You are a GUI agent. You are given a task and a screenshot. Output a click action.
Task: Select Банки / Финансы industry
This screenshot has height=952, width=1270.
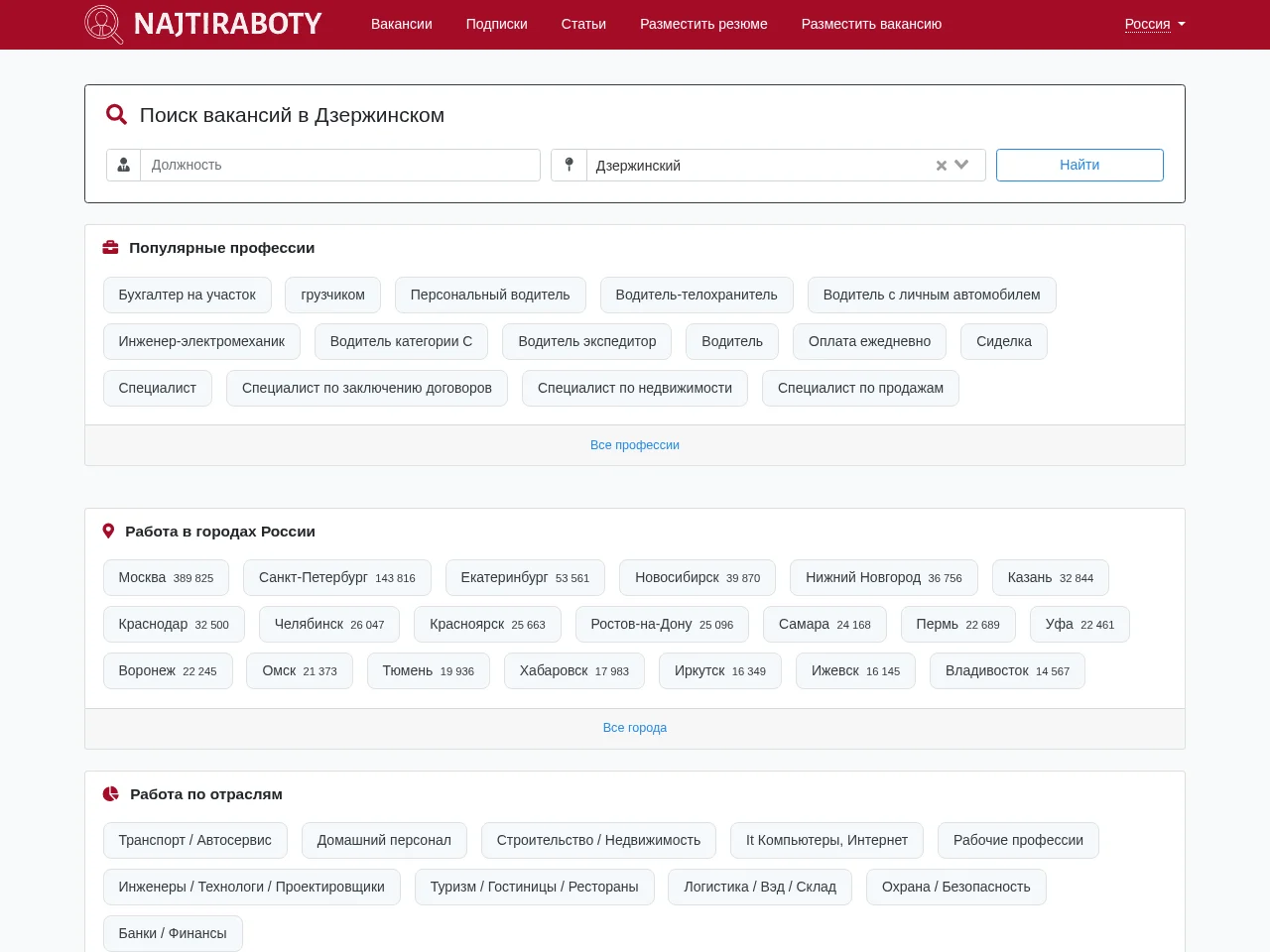pyautogui.click(x=173, y=933)
